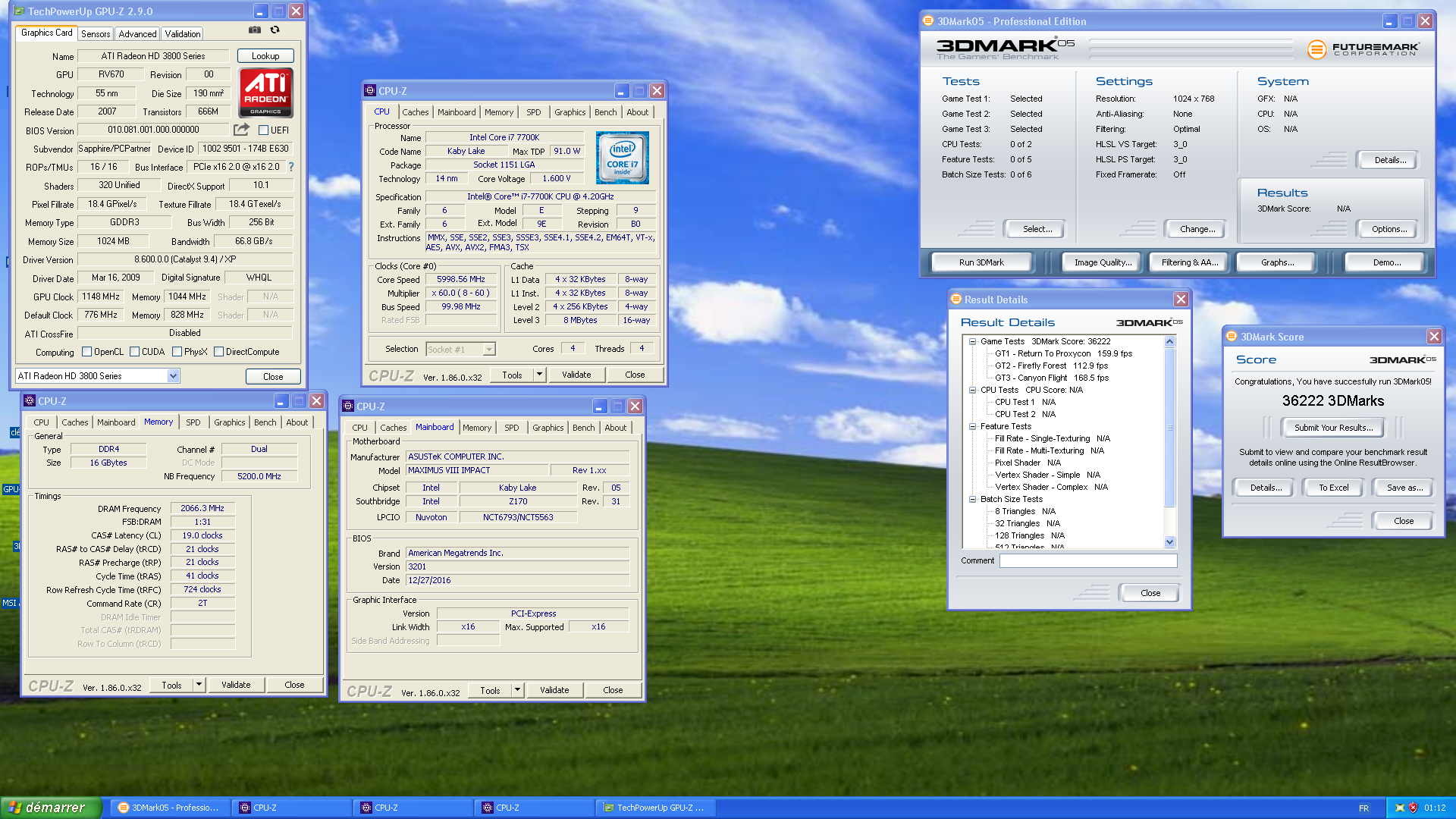Click the CPU-Z CPU window title bar icon
The width and height of the screenshot is (1456, 819).
pos(370,91)
